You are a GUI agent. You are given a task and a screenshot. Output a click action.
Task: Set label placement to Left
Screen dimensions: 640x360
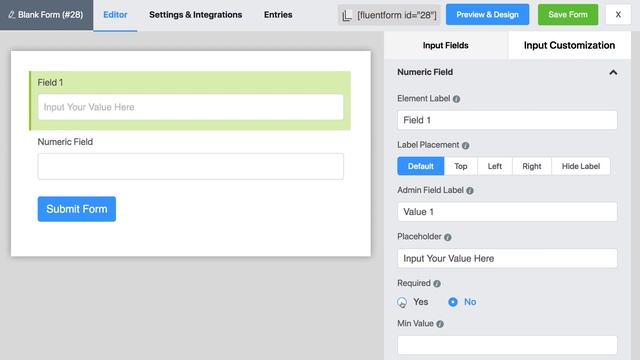(x=495, y=166)
